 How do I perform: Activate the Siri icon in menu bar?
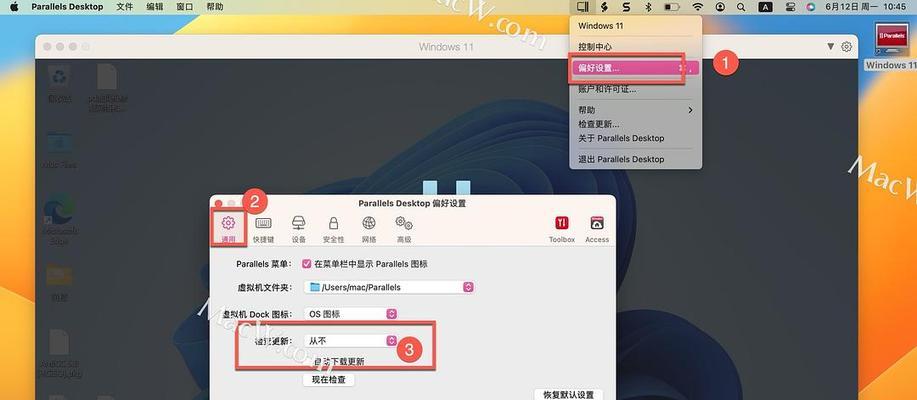(811, 7)
